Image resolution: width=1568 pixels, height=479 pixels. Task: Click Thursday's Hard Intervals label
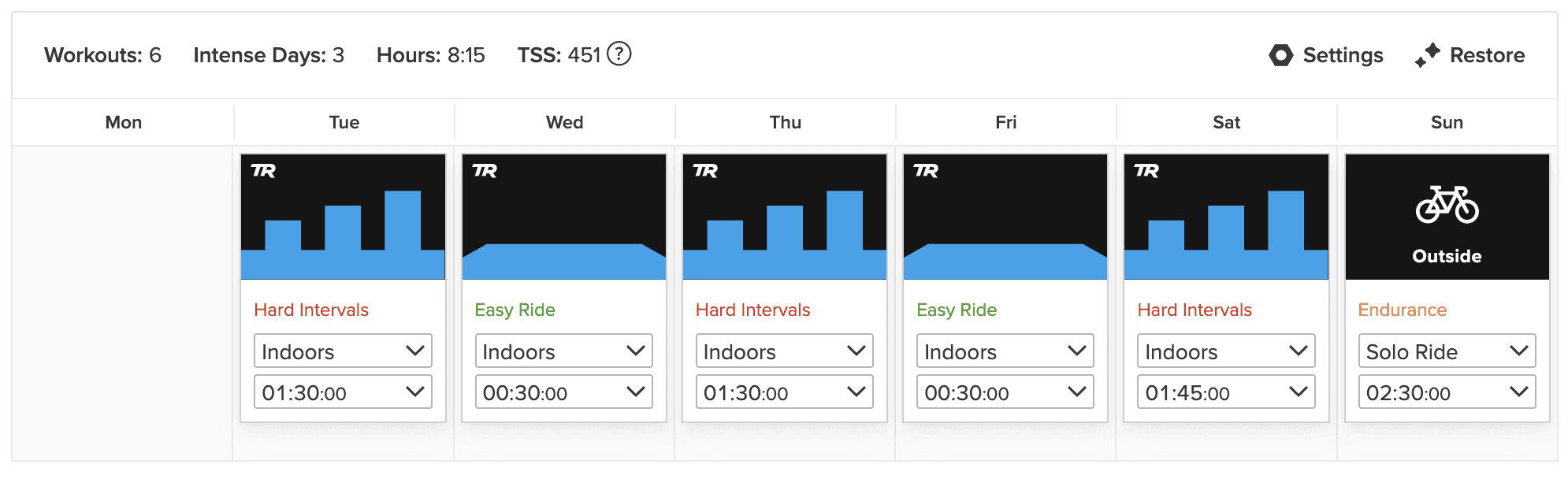click(752, 310)
